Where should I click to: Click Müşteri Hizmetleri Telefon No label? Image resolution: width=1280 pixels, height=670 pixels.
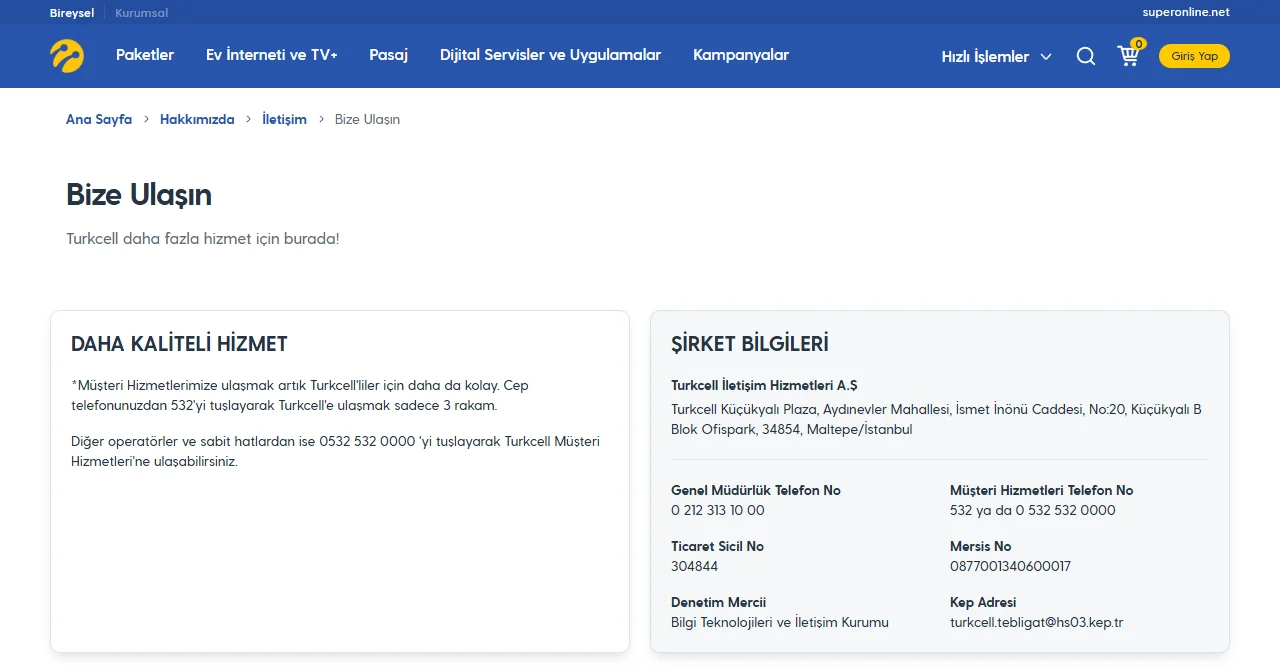point(1042,490)
